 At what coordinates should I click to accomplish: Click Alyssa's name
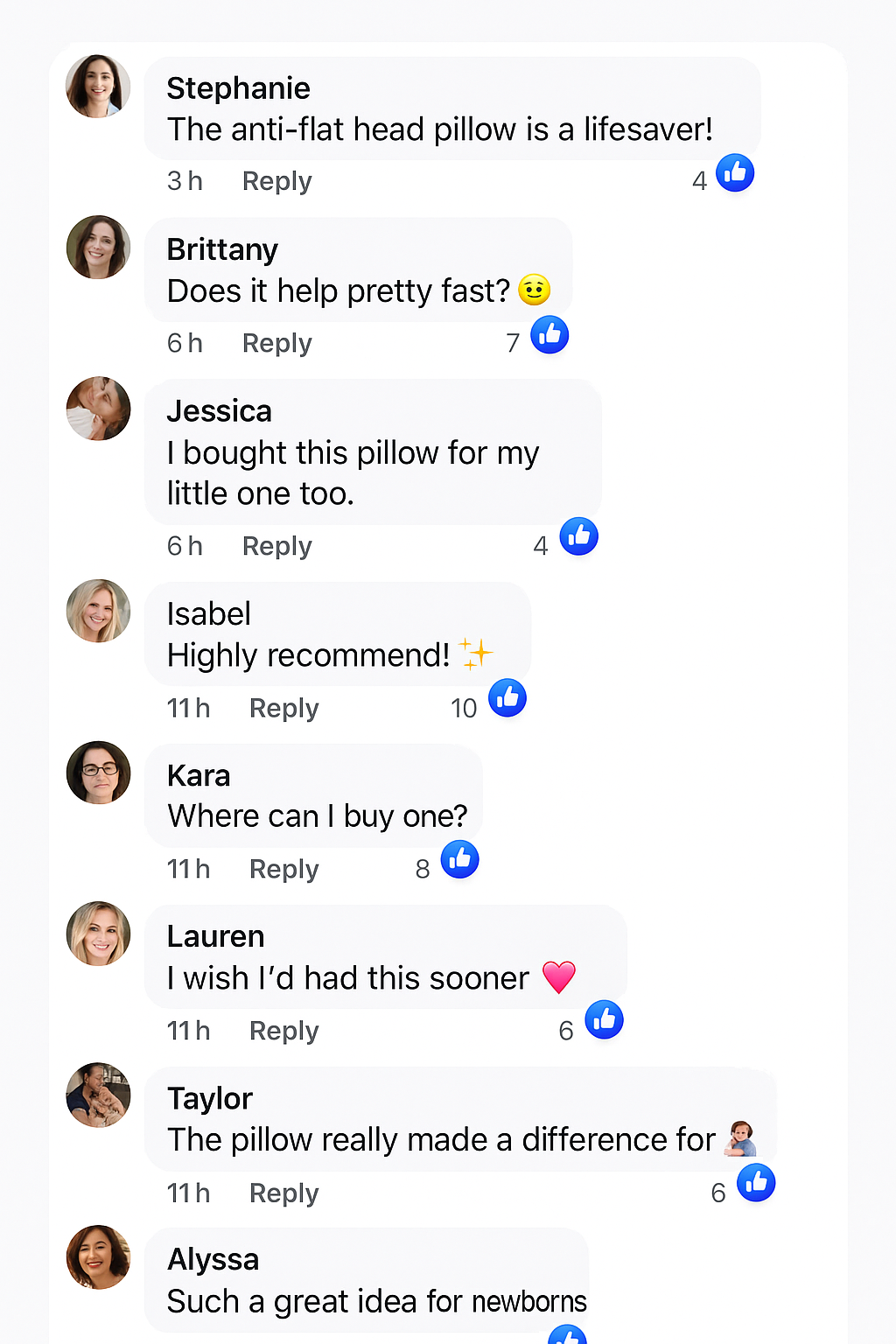[213, 1260]
